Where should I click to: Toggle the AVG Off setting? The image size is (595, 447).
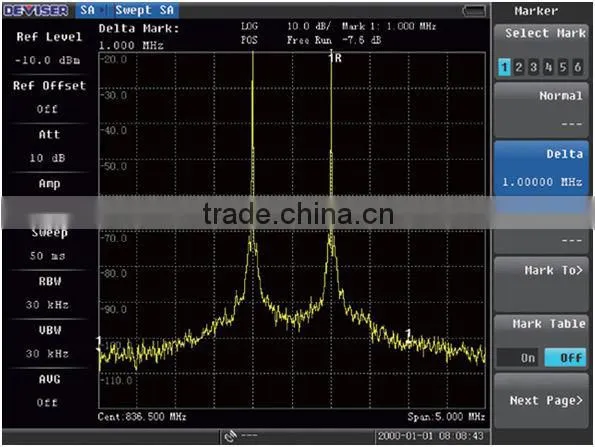(49, 391)
